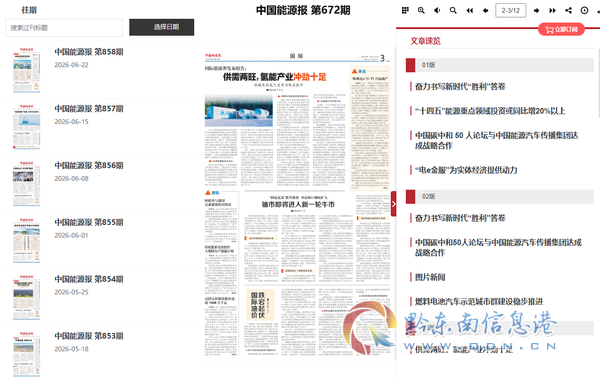Go to the previous page arrow
The height and width of the screenshot is (378, 600).
click(x=486, y=10)
